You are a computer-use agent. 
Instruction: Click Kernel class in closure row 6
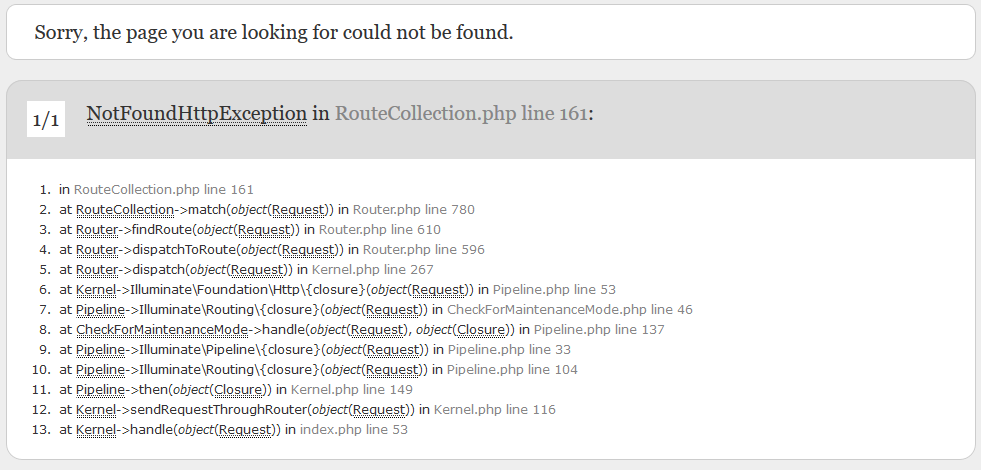coord(96,290)
